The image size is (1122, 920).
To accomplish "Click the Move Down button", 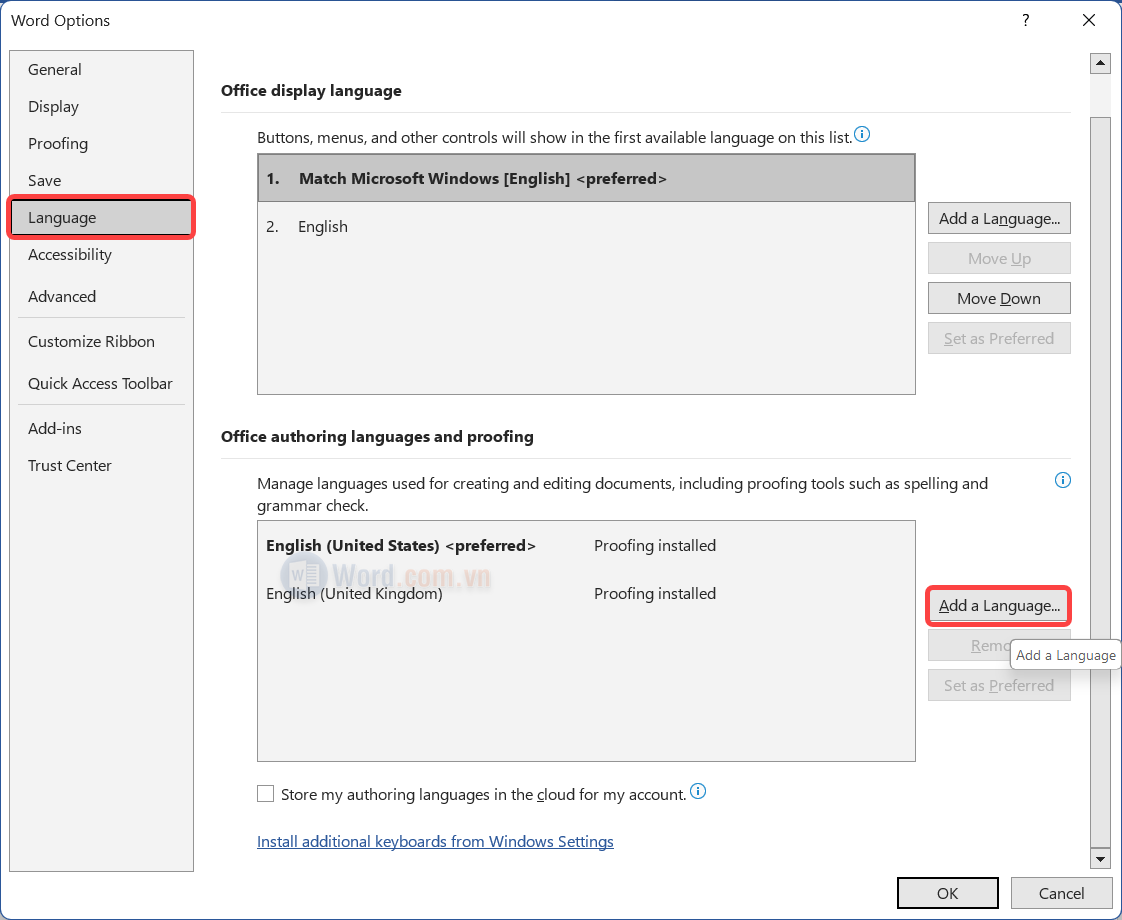I will (x=999, y=298).
